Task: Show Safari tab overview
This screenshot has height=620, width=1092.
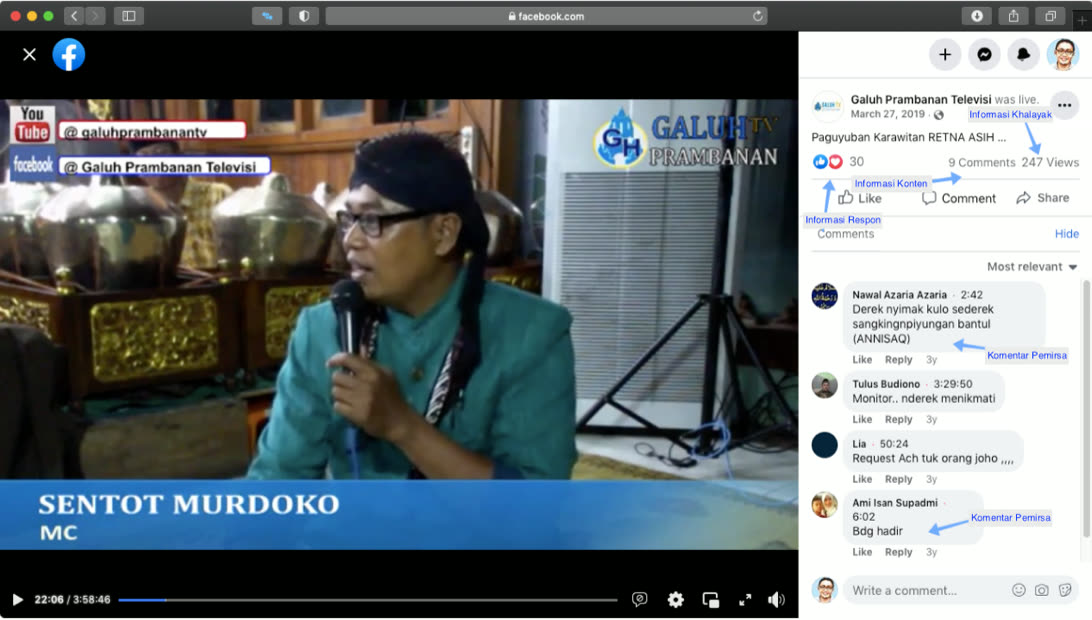Action: tap(1050, 16)
